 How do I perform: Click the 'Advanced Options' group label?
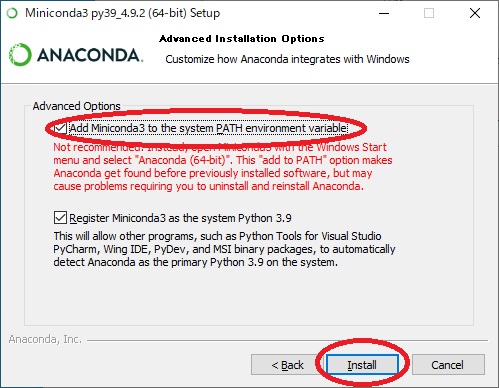(x=77, y=106)
